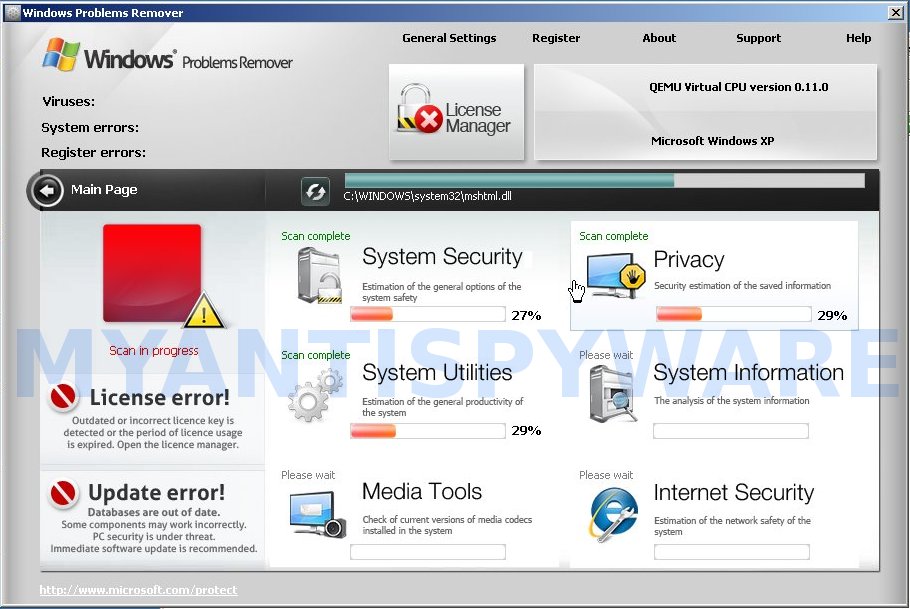Click the License error! heading

(x=160, y=398)
